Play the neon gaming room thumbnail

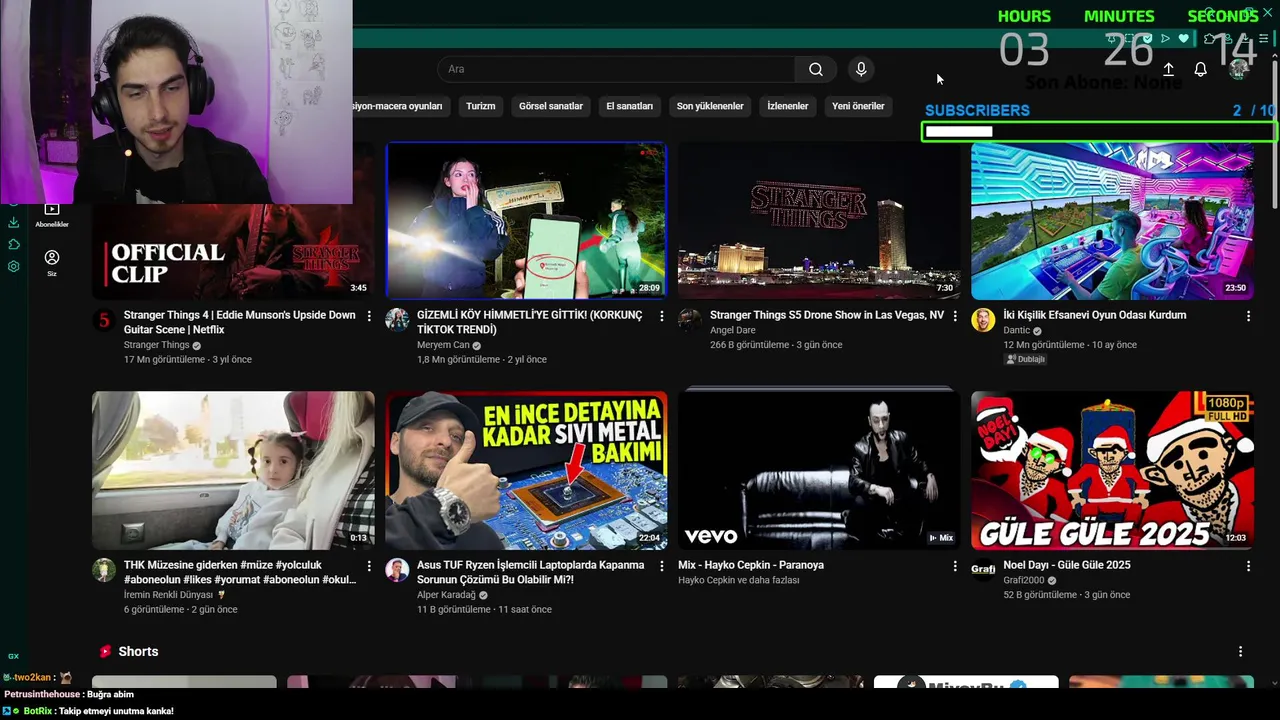click(x=1112, y=220)
